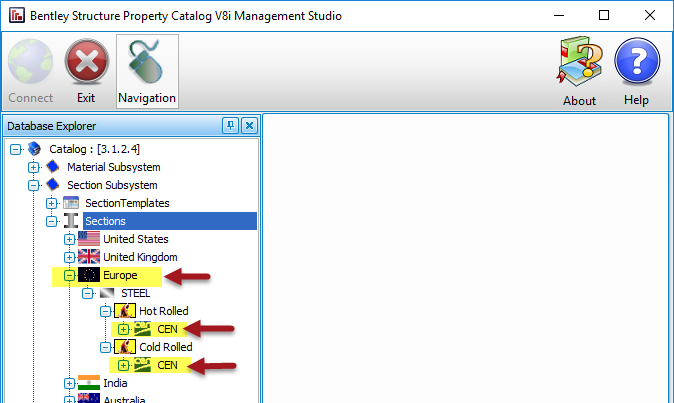
Task: Click the Hot Rolled icon
Action: (x=125, y=311)
